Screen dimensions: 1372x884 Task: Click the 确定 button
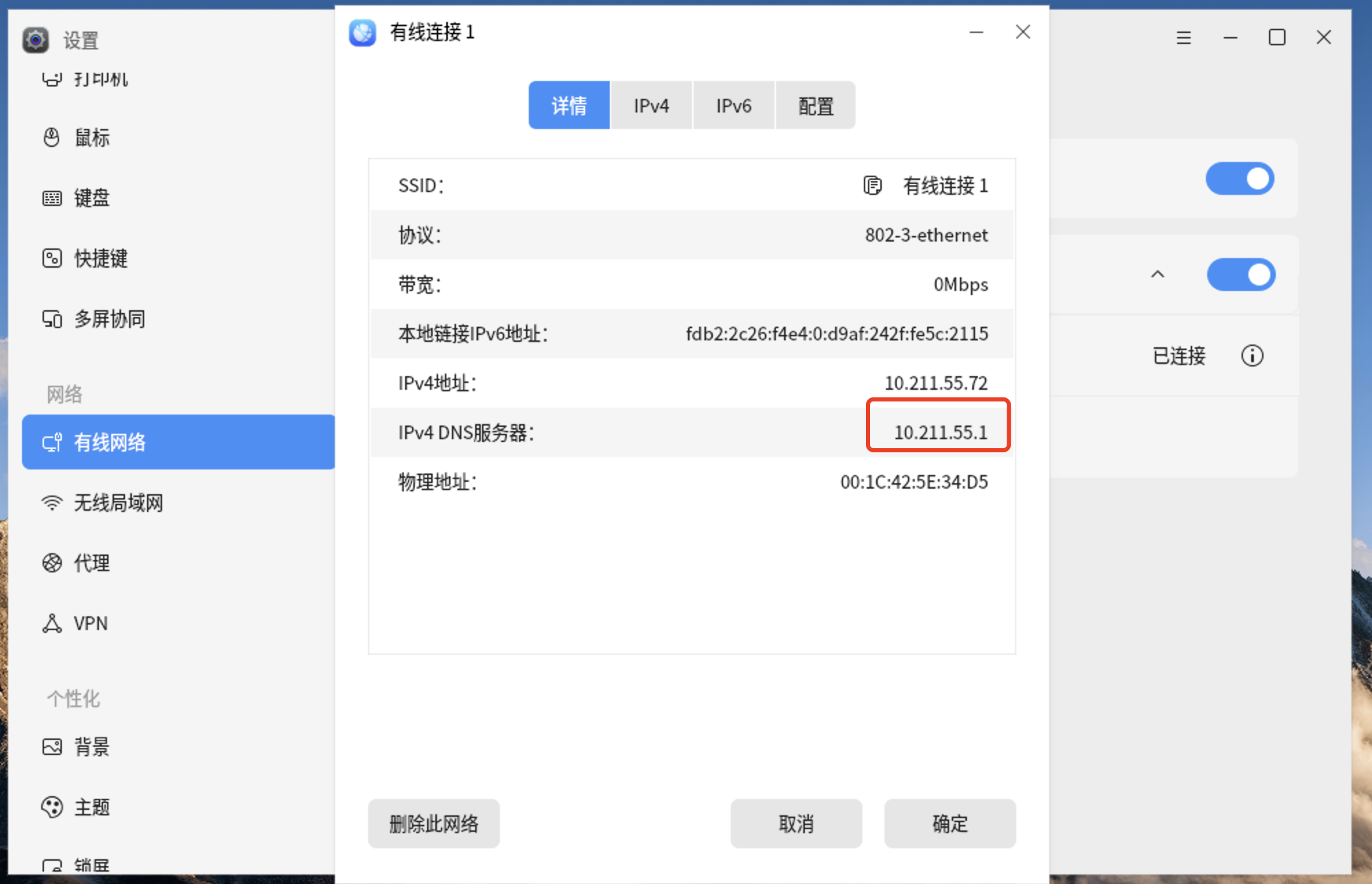point(950,824)
